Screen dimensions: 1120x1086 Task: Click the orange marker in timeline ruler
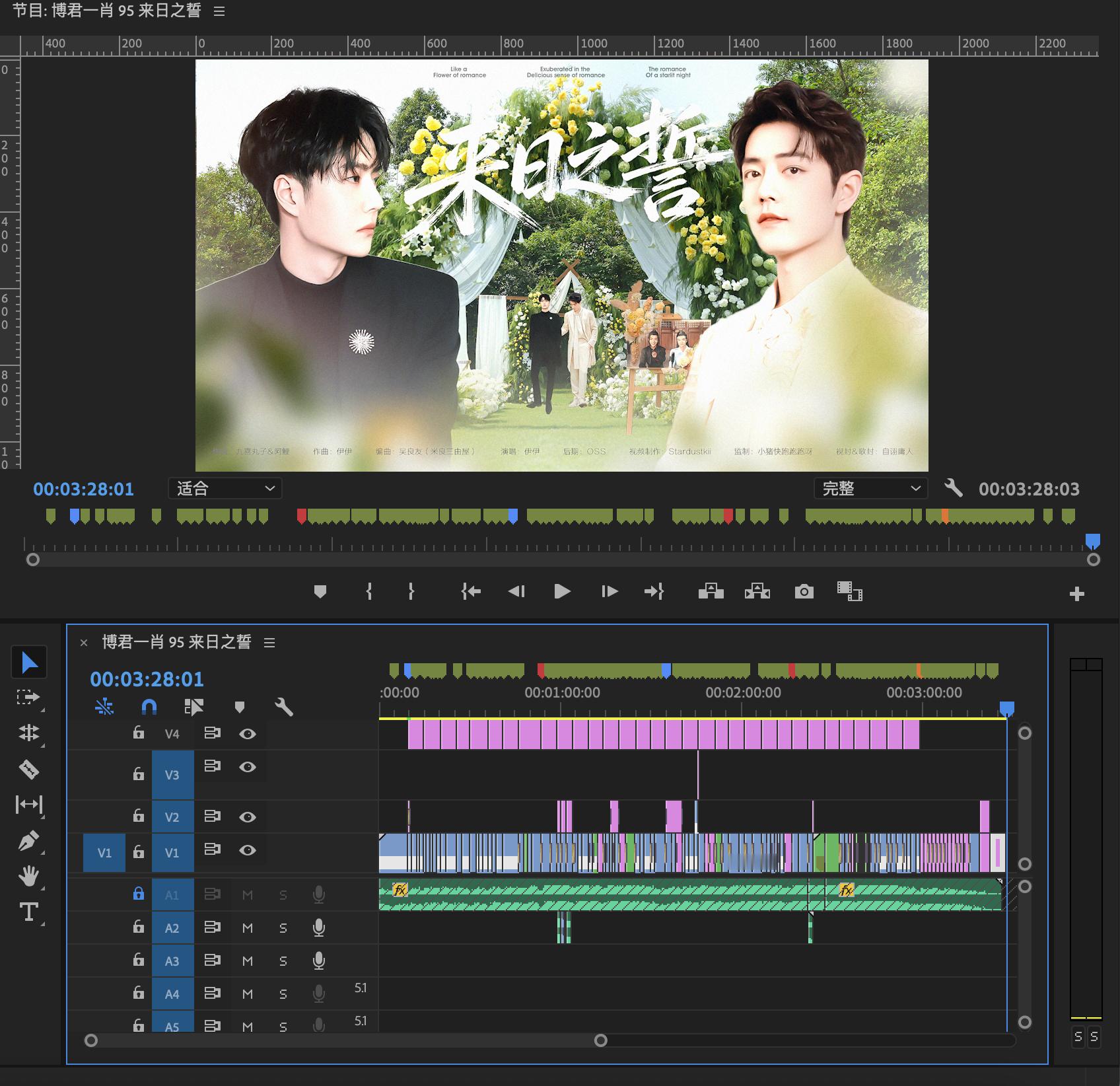pyautogui.click(x=919, y=670)
